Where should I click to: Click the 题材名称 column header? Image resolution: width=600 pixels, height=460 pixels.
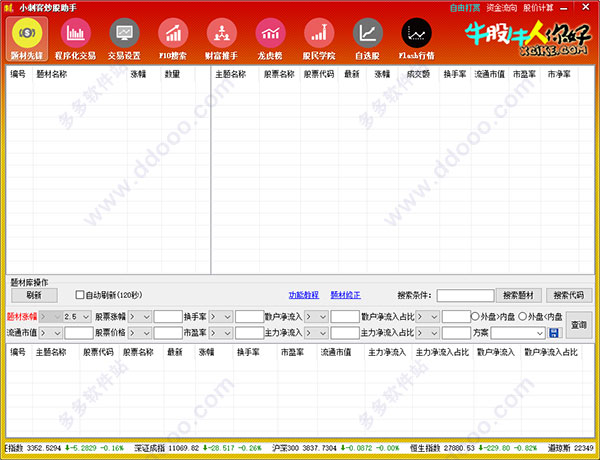(x=52, y=74)
